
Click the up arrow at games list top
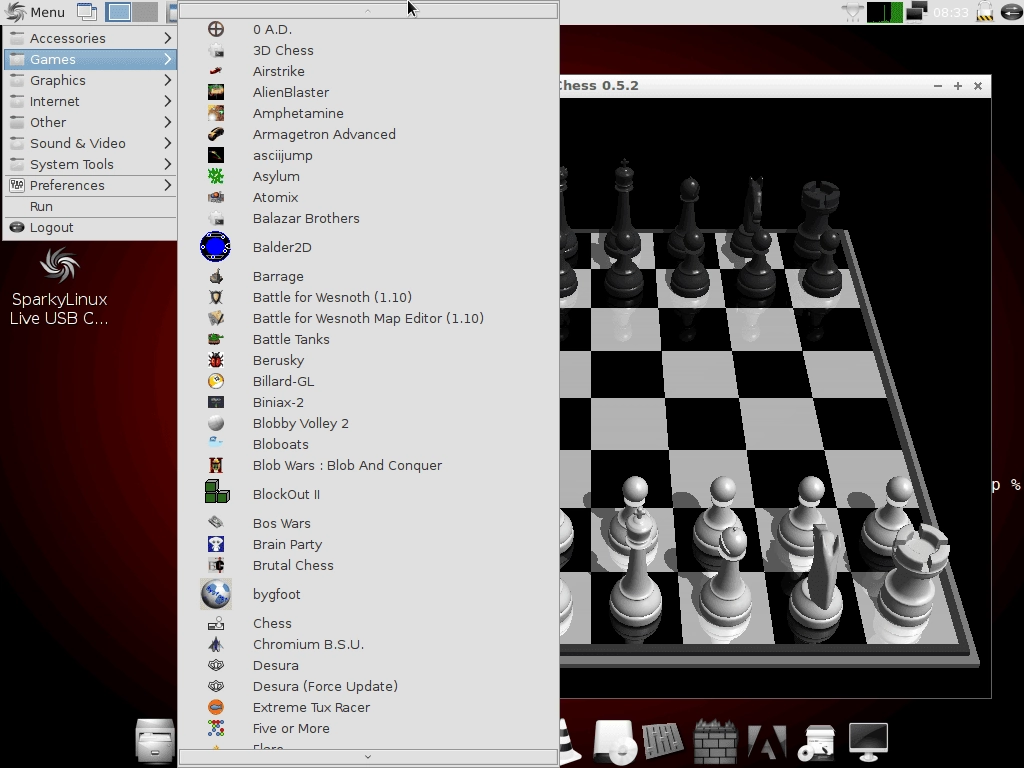point(368,11)
